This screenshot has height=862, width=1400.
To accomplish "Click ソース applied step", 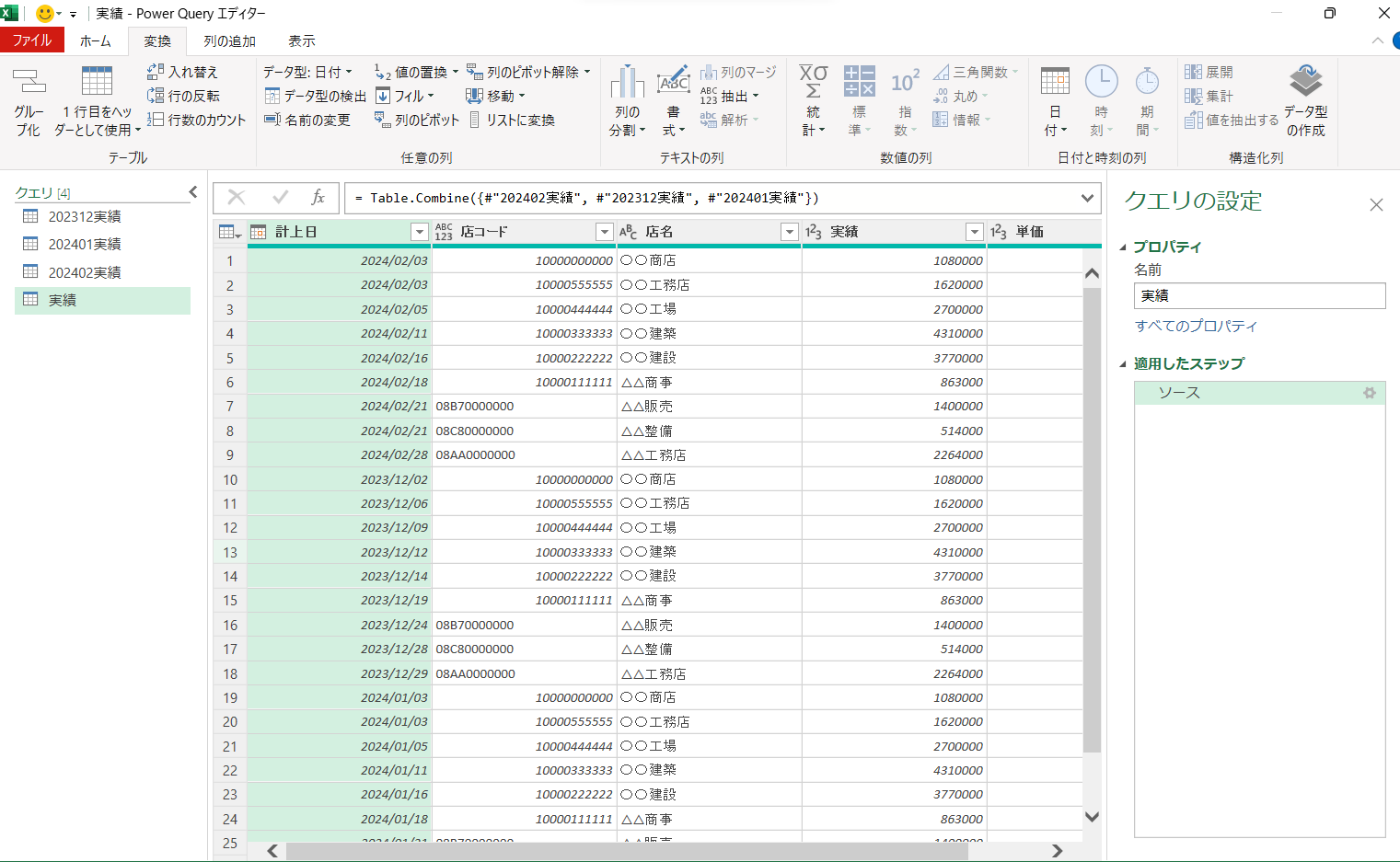I will (1259, 393).
